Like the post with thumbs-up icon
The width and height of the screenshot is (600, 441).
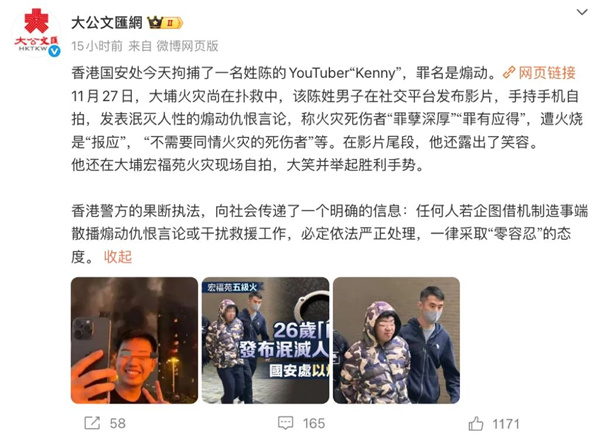tap(476, 424)
